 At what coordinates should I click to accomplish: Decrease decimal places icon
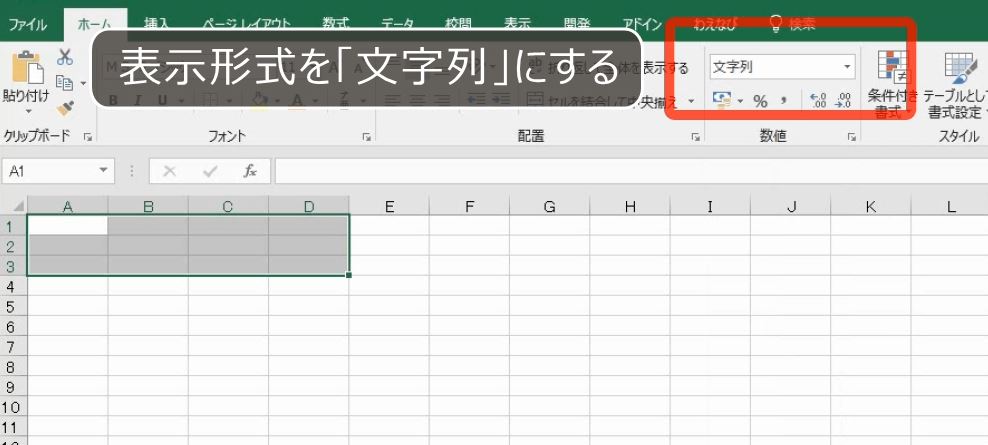[842, 101]
